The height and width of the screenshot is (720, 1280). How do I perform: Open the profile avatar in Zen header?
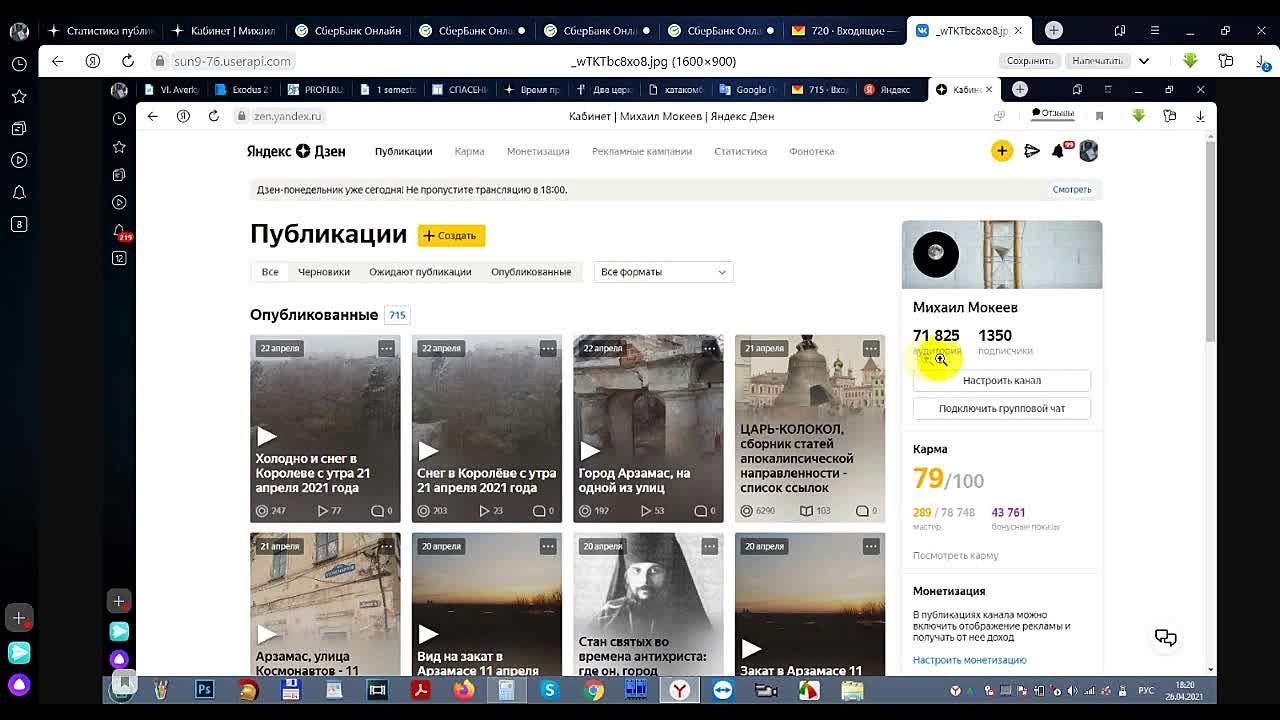pos(1089,150)
